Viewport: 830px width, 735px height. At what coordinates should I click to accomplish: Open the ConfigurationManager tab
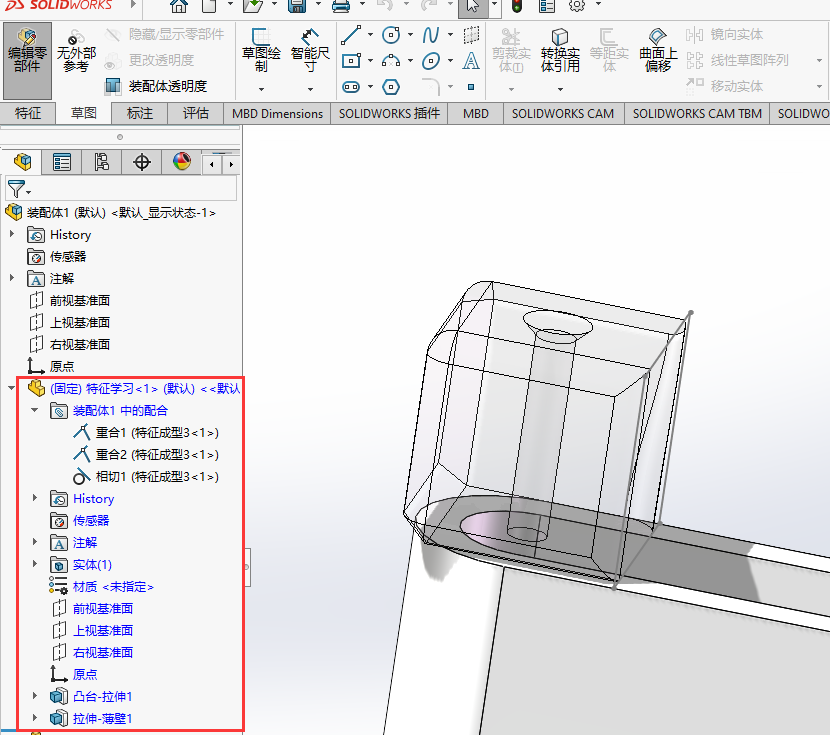coord(101,162)
